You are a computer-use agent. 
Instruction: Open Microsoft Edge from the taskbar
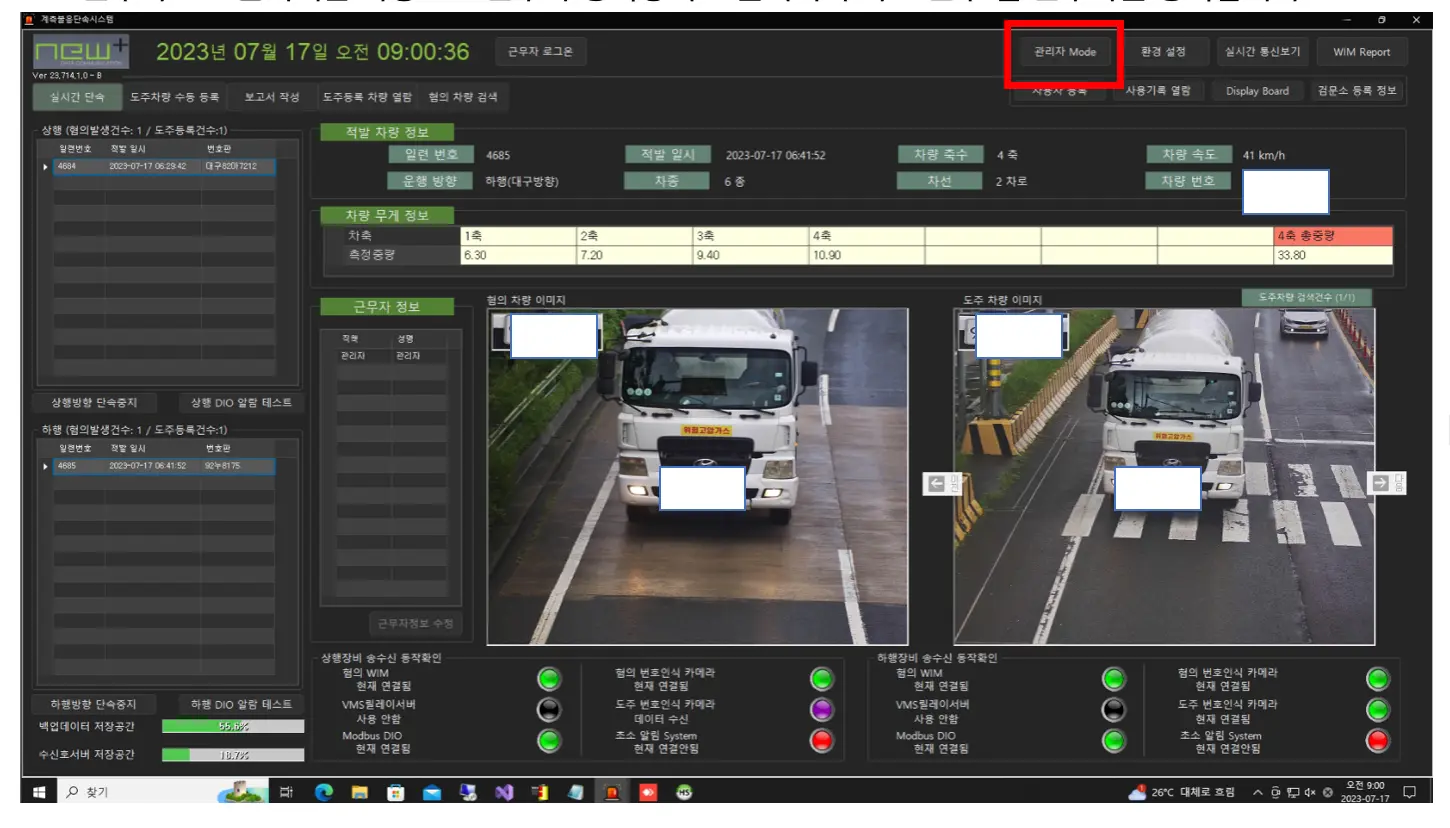pos(323,793)
